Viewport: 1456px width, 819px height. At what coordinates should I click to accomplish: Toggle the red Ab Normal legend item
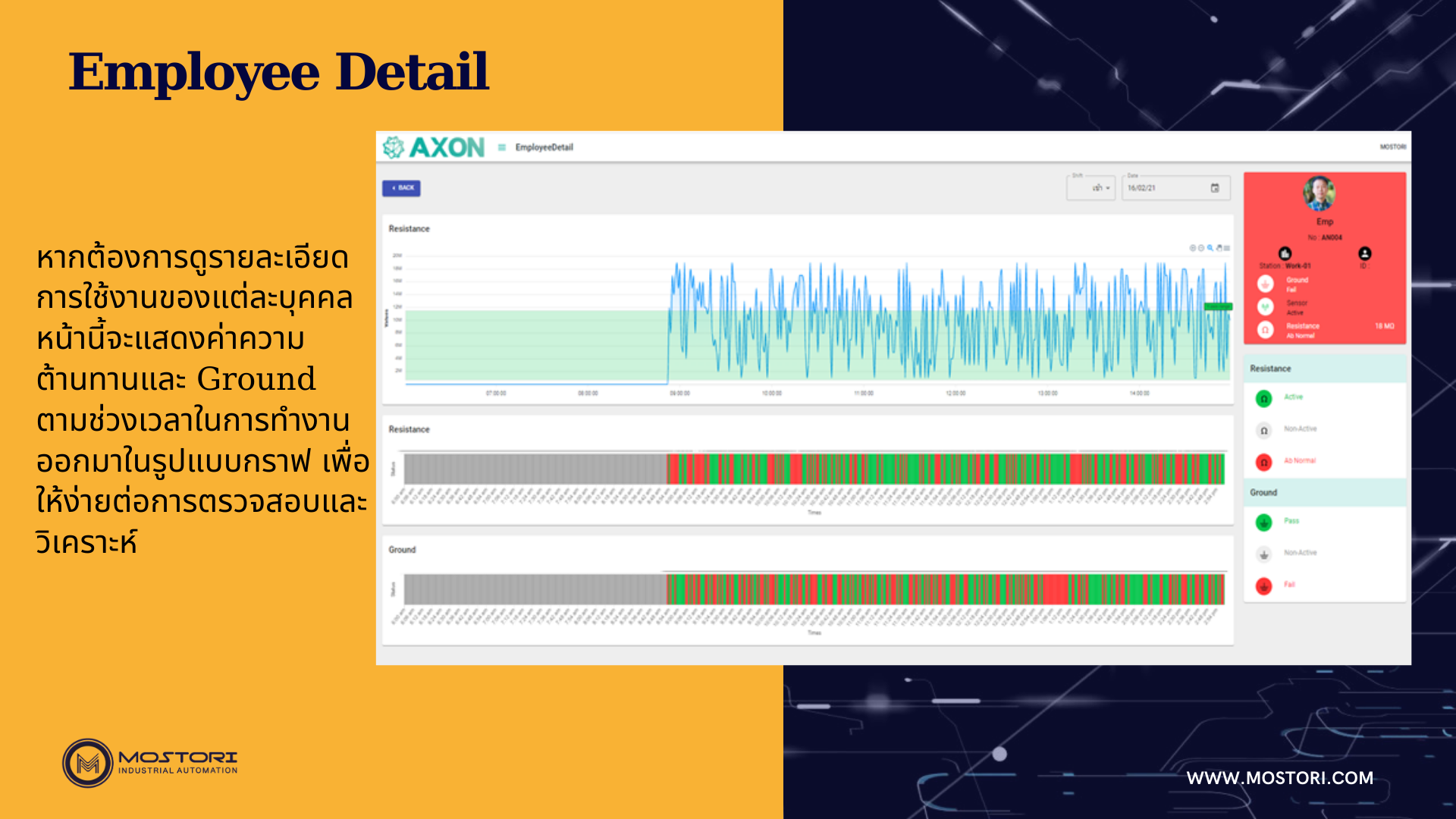pyautogui.click(x=1264, y=462)
